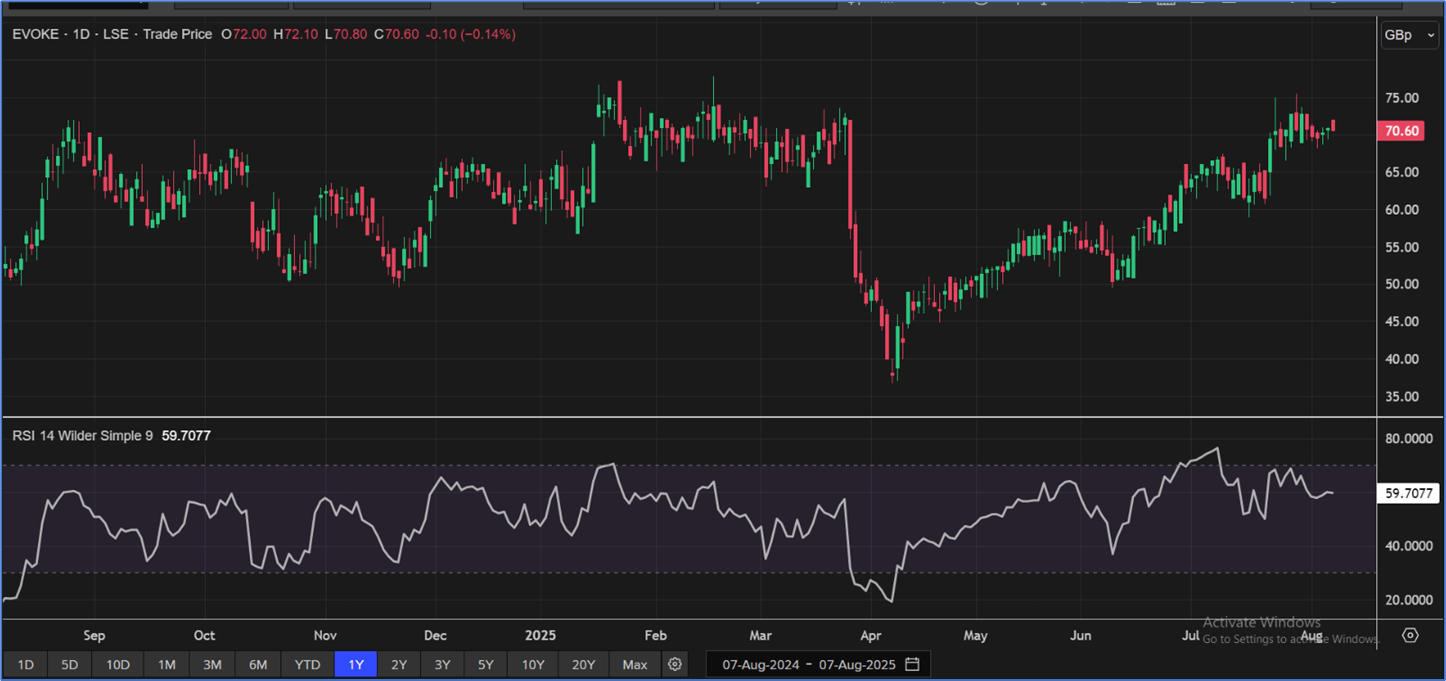Viewport: 1446px width, 681px height.
Task: Select the 2Y time range
Action: (x=399, y=664)
